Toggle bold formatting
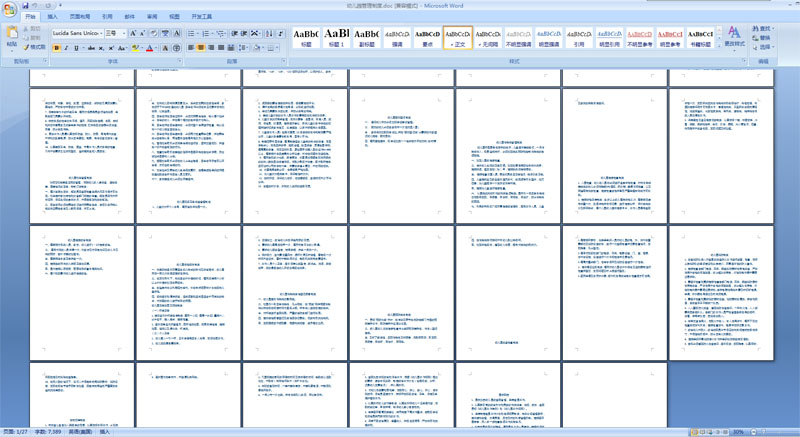 (57, 48)
